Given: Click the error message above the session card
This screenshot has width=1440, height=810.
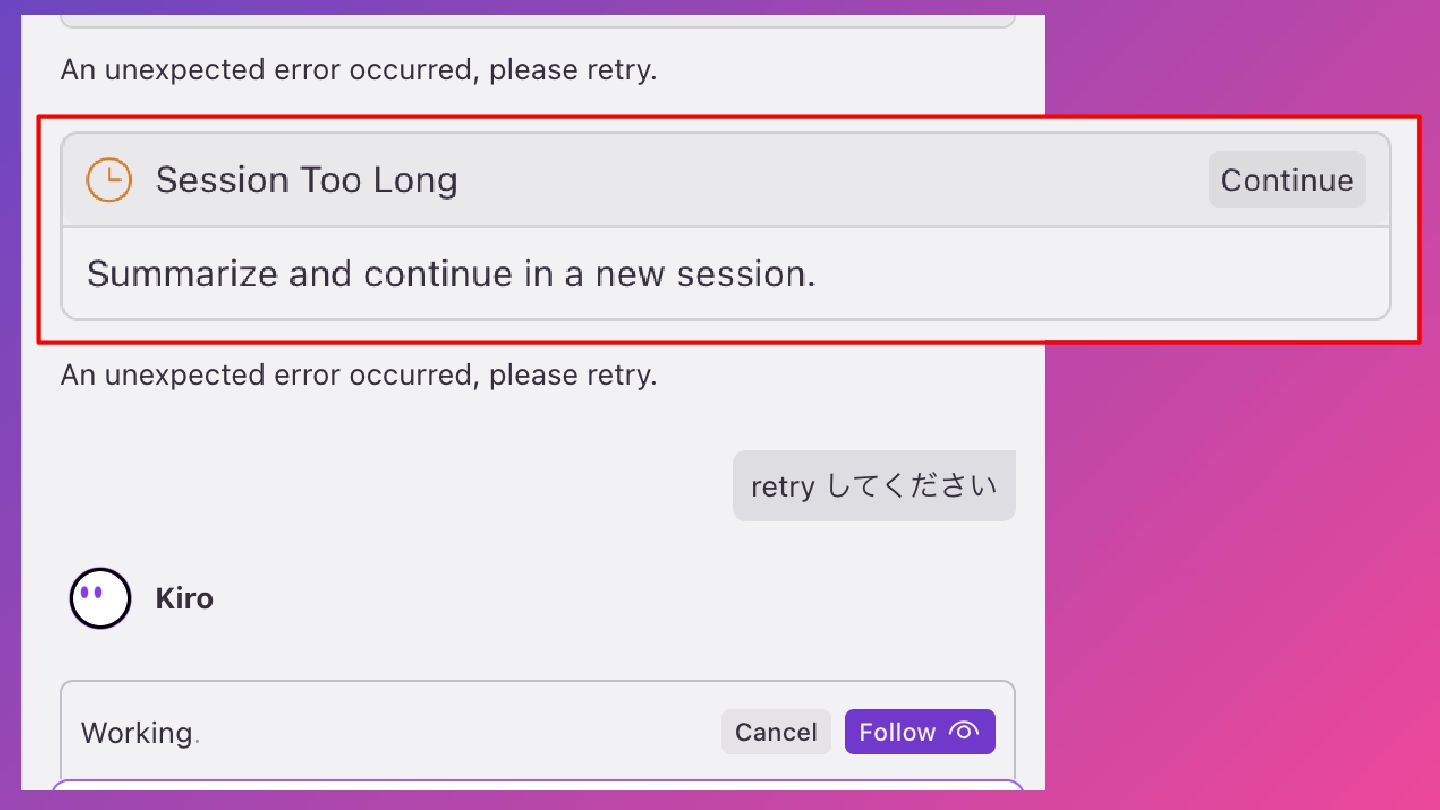Looking at the screenshot, I should (359, 70).
